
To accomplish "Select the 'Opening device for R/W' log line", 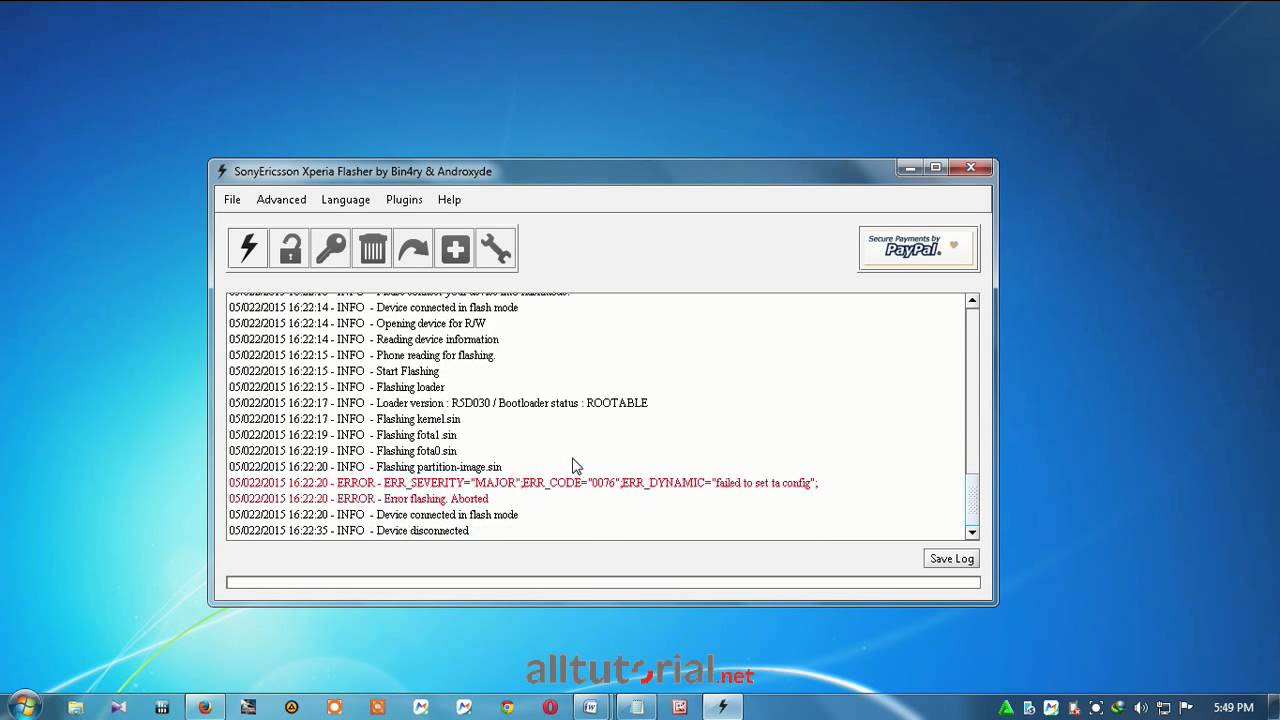I will click(x=357, y=323).
